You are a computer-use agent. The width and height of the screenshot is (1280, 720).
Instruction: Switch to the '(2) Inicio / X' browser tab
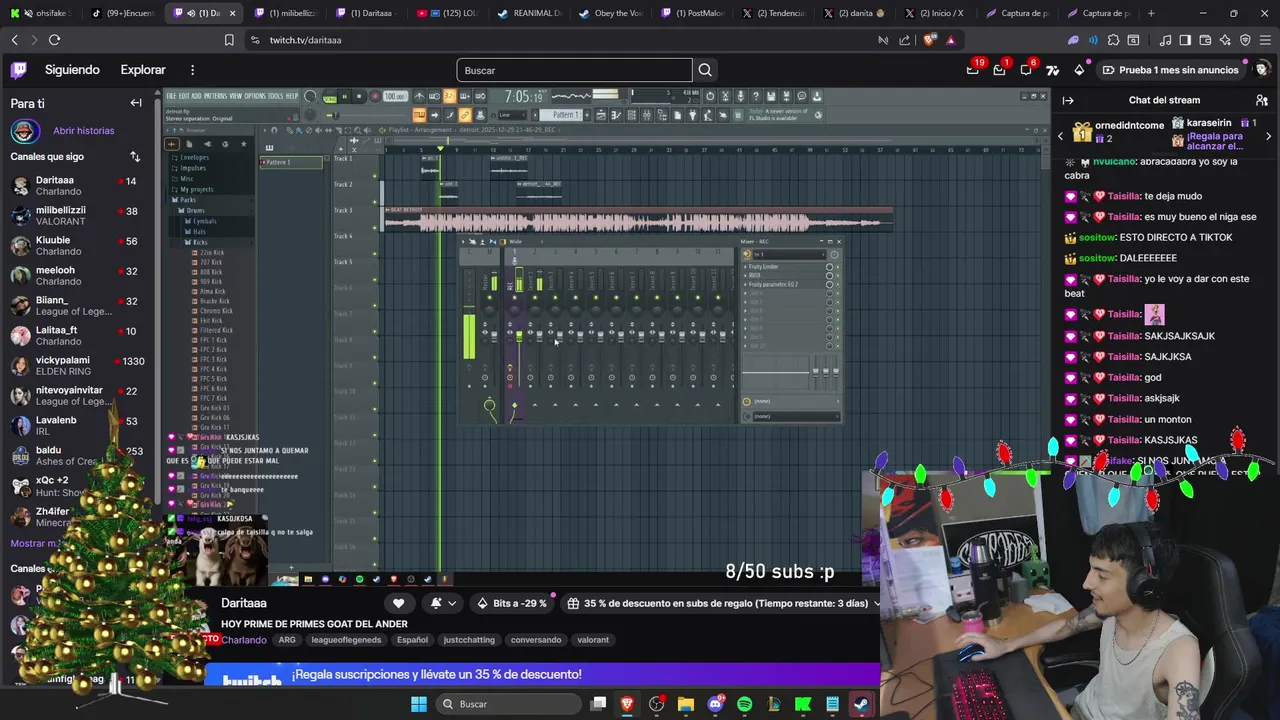[934, 13]
